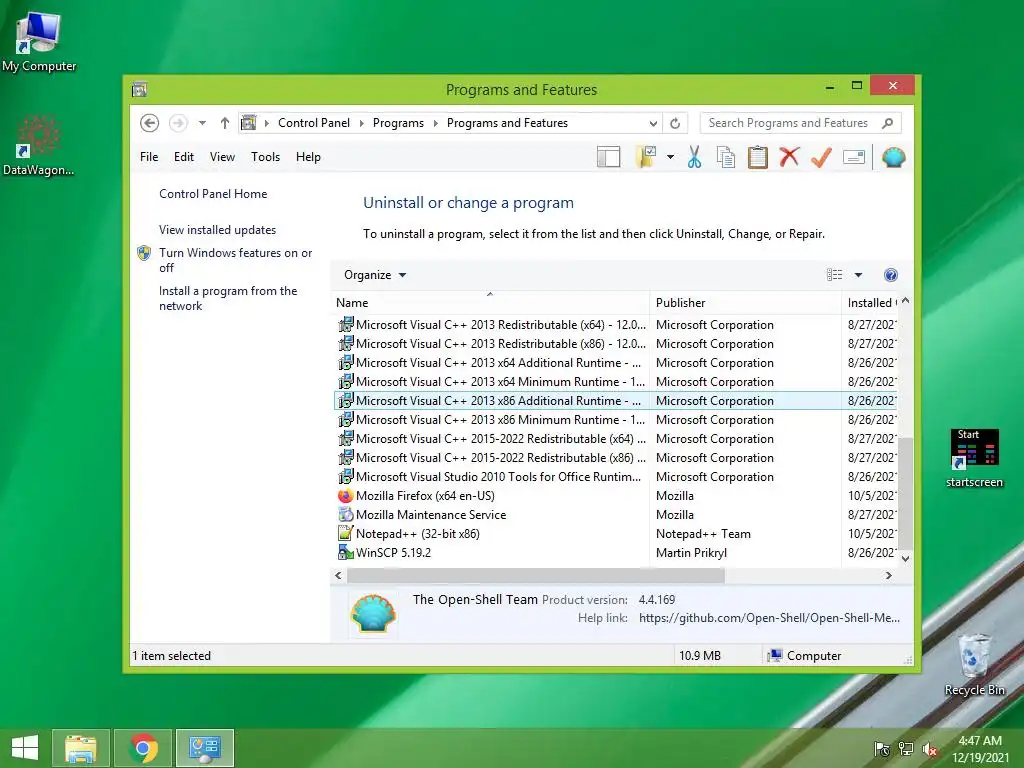Open View installed updates link
Screen dimensions: 1024x768
(217, 230)
